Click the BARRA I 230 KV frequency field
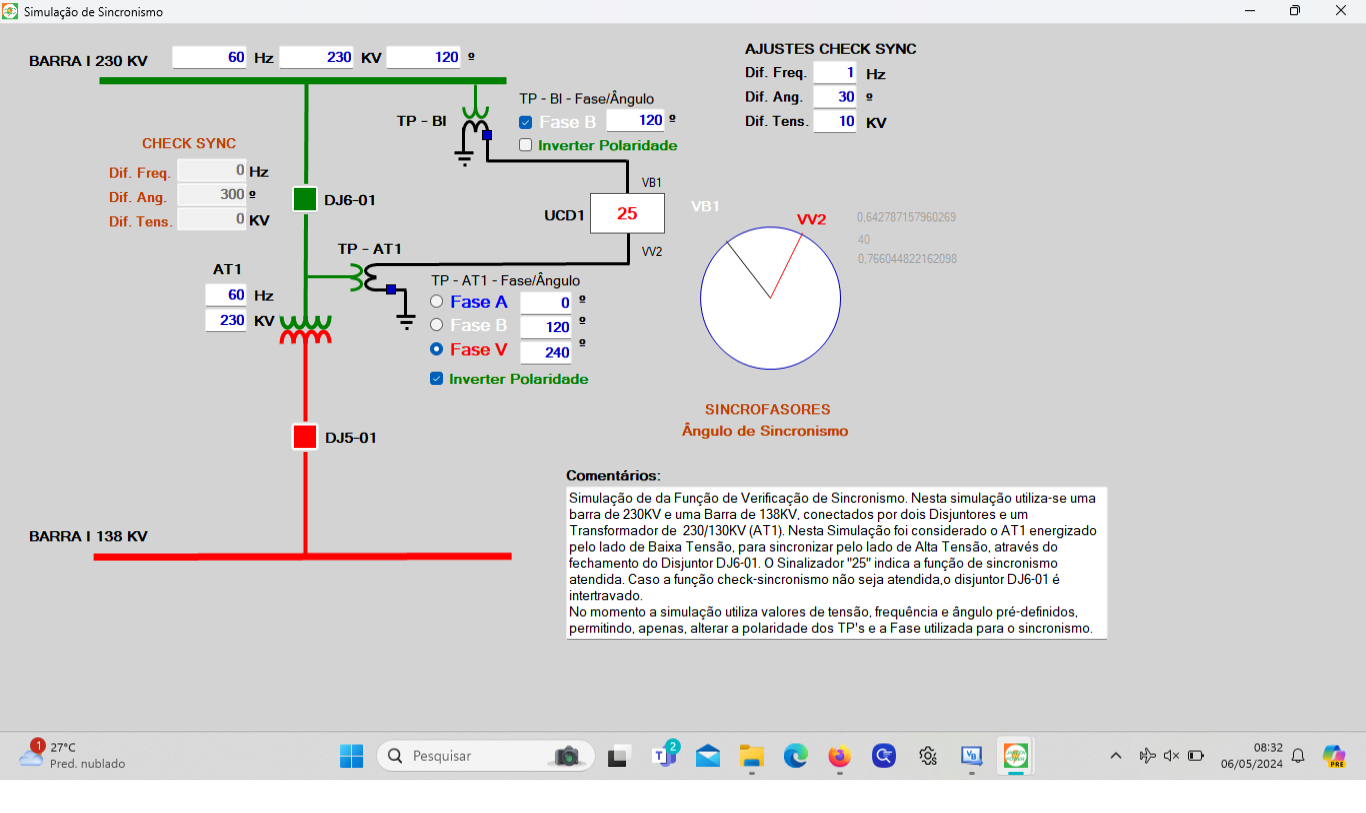Screen dimensions: 1366x813 pos(209,57)
